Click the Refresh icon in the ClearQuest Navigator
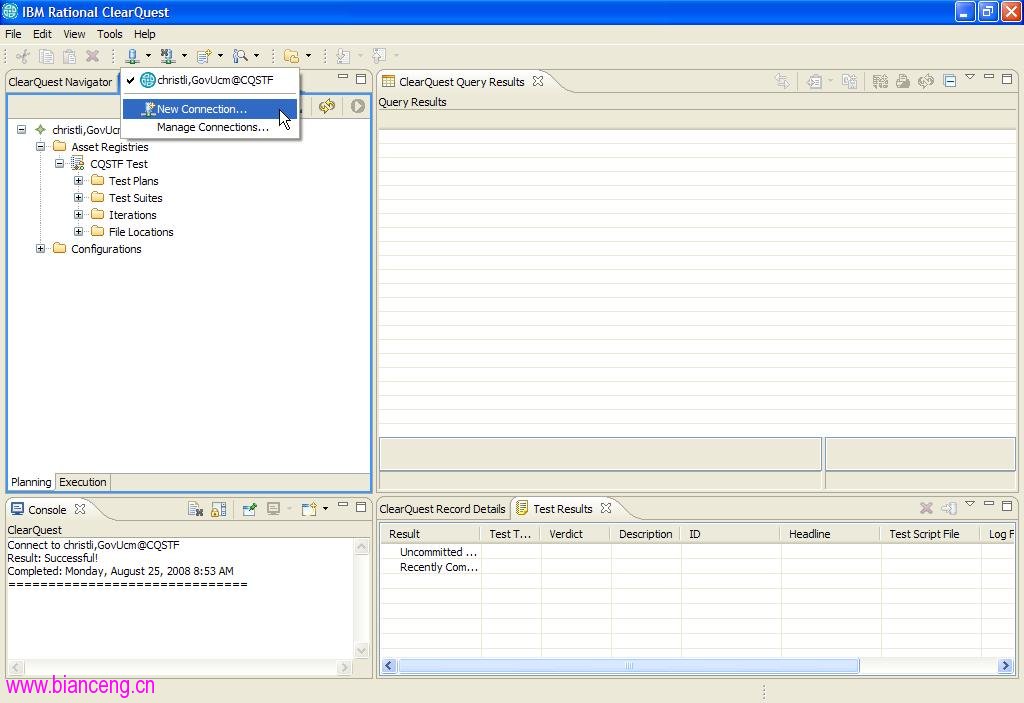 point(327,106)
